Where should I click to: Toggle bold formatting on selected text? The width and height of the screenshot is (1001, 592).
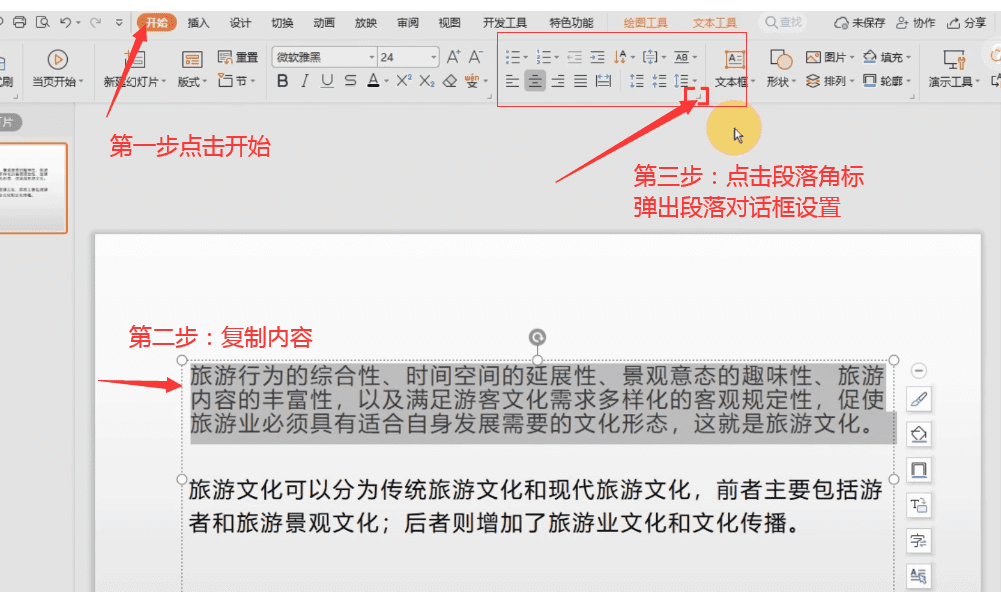[282, 81]
